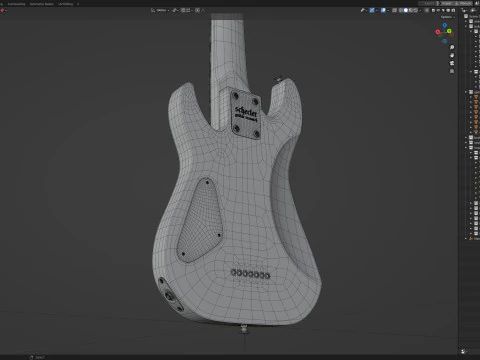Open object visibility selector dropdown
480x360 pixels.
click(x=363, y=10)
